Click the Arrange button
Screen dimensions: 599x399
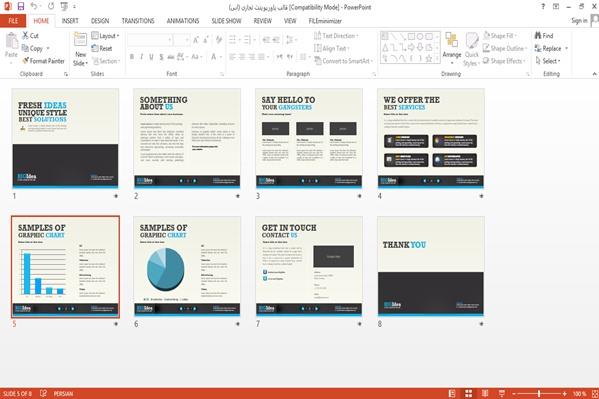(452, 47)
